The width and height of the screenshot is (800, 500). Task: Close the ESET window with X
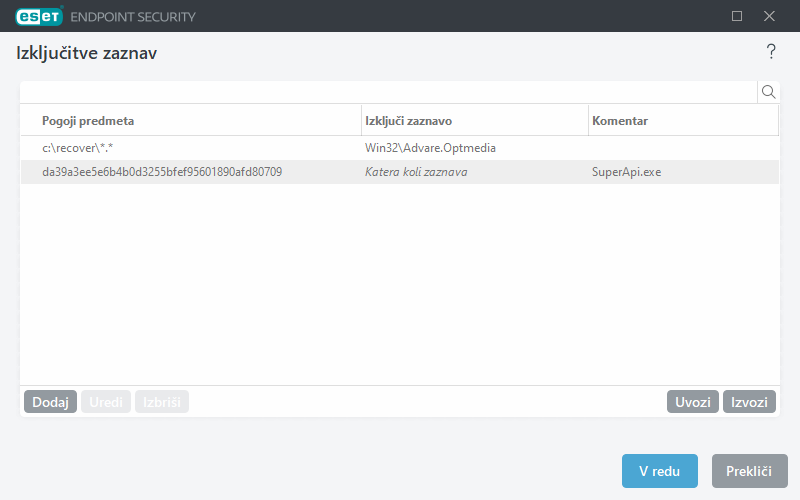[769, 16]
